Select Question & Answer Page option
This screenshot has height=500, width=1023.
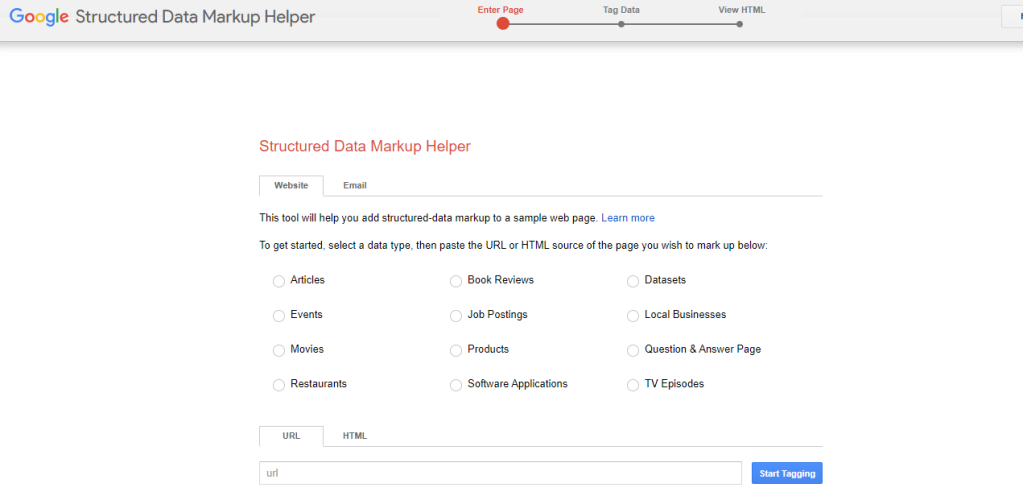pos(633,350)
